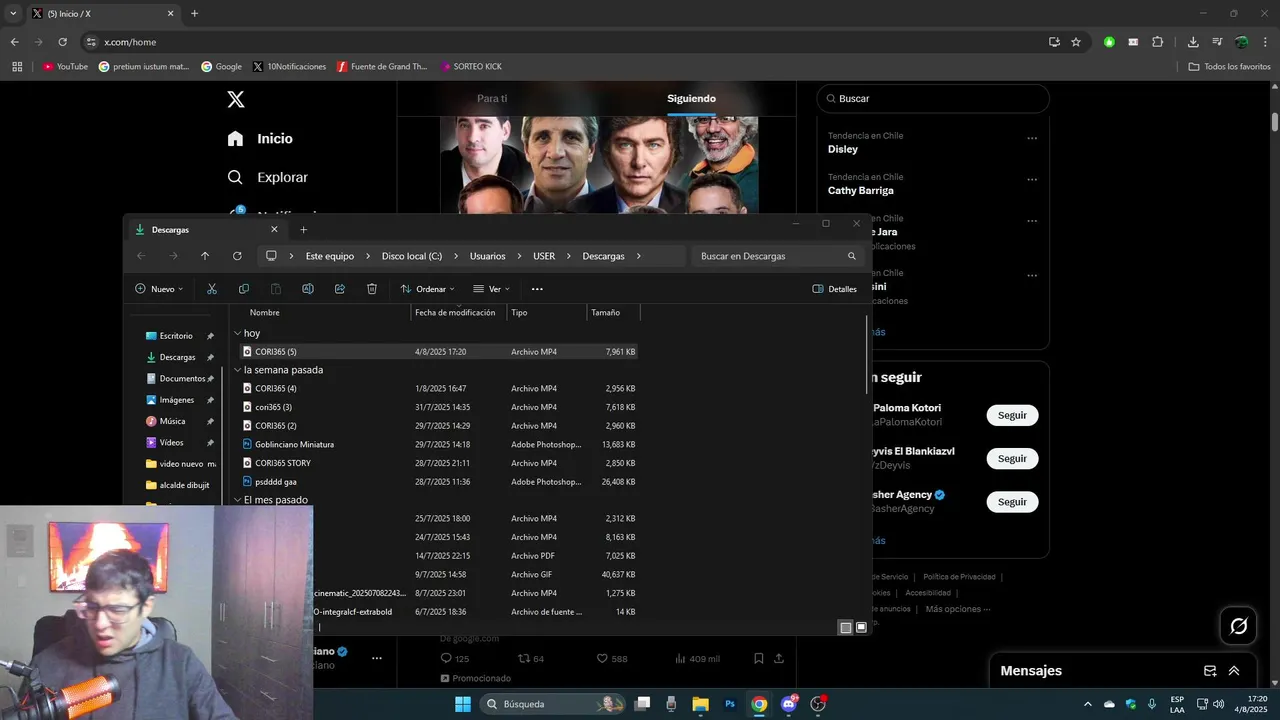
Task: Click the Up arrow in Explorer navigation
Action: (x=205, y=256)
